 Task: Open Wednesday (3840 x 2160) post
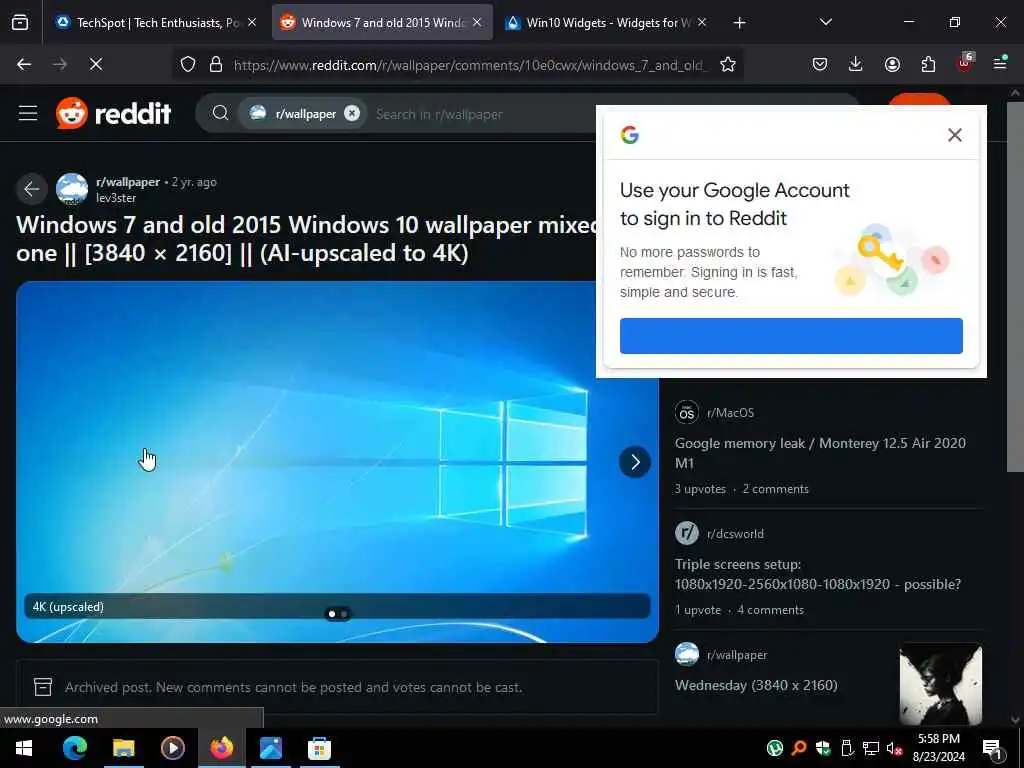pos(756,685)
